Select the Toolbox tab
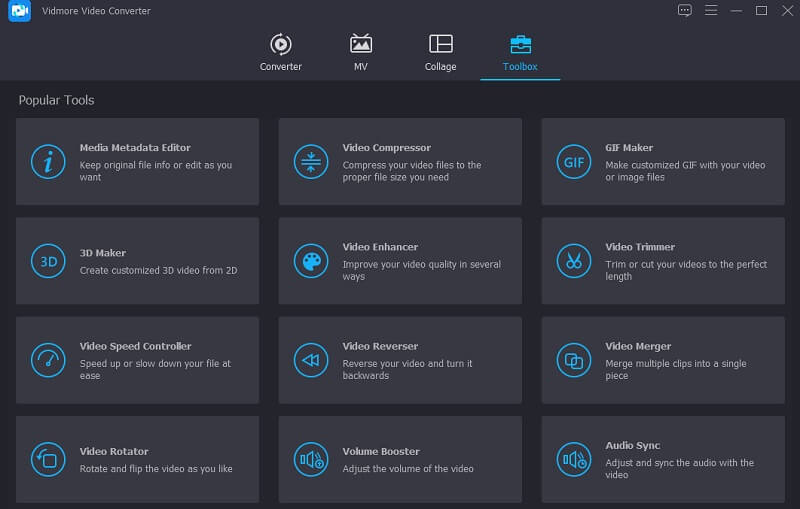800x509 pixels. (x=520, y=53)
